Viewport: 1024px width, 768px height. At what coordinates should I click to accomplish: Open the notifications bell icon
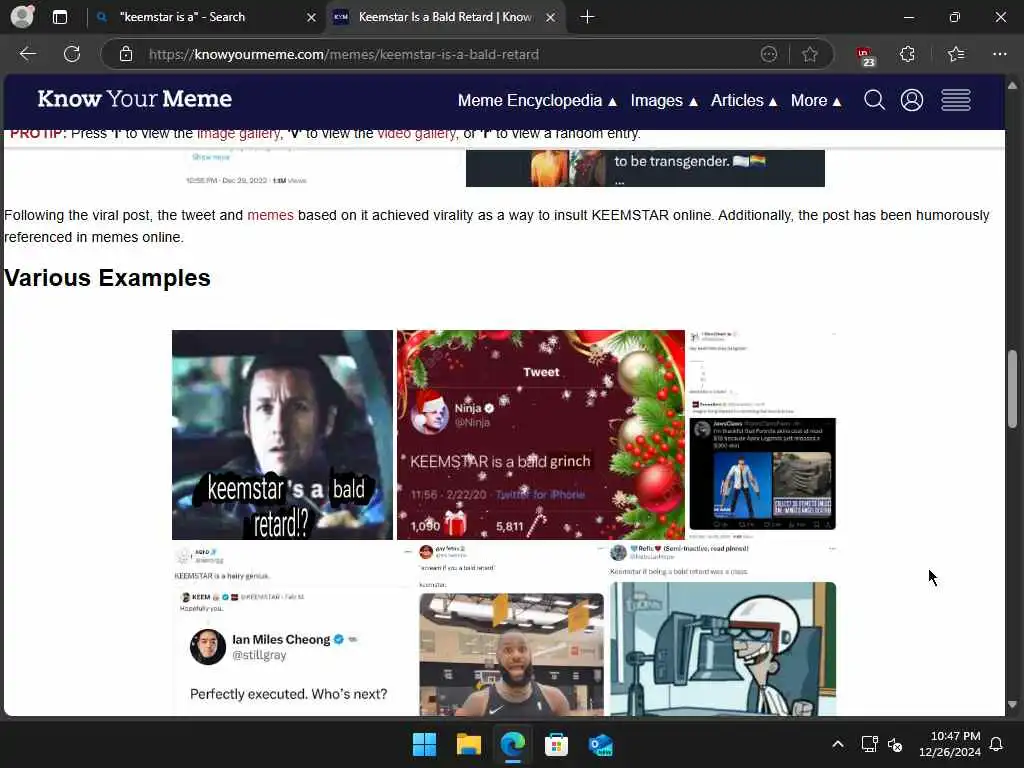997,744
